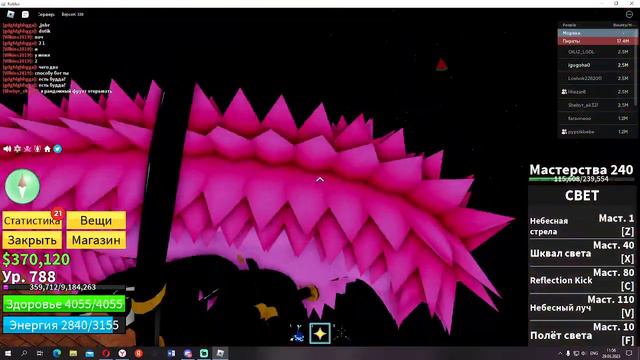The image size is (640, 360).
Task: Click the mastery progress bar 115,608/239,554
Action: (581, 179)
